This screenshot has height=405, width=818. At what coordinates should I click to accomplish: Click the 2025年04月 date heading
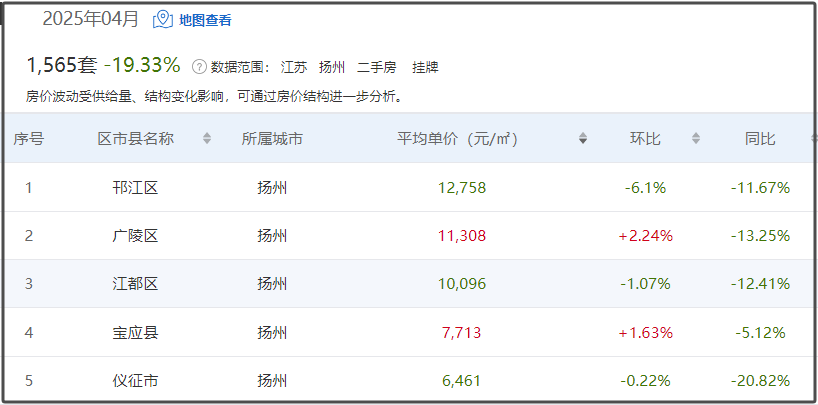point(91,19)
